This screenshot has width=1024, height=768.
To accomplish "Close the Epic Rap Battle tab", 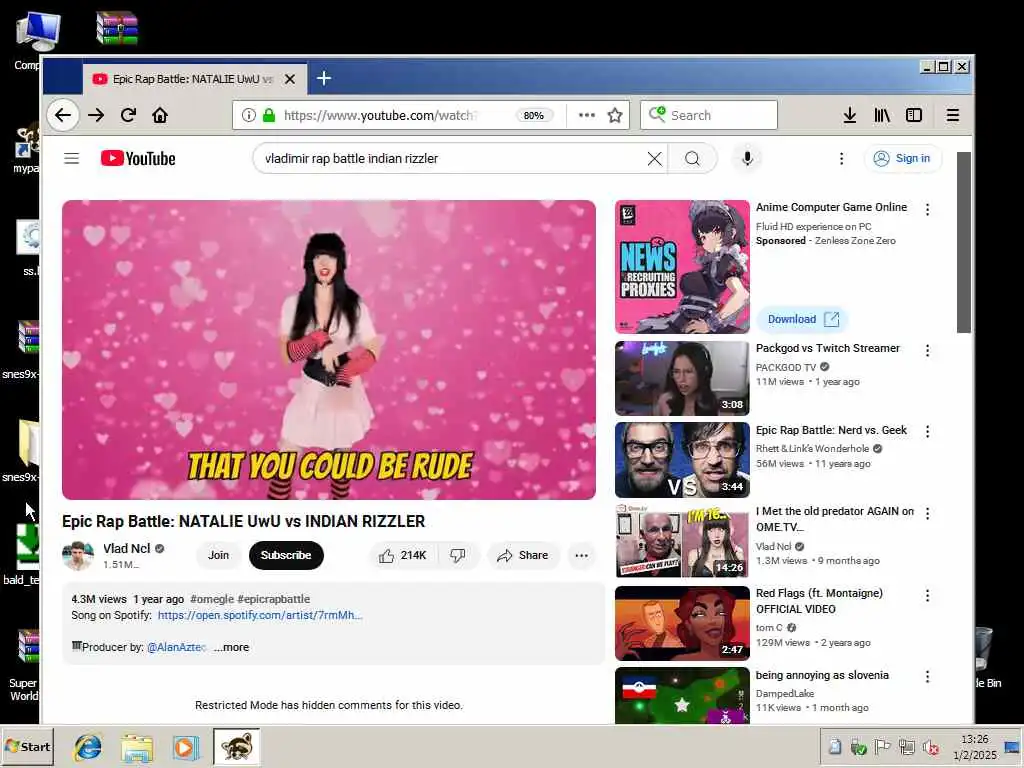I will tap(290, 79).
